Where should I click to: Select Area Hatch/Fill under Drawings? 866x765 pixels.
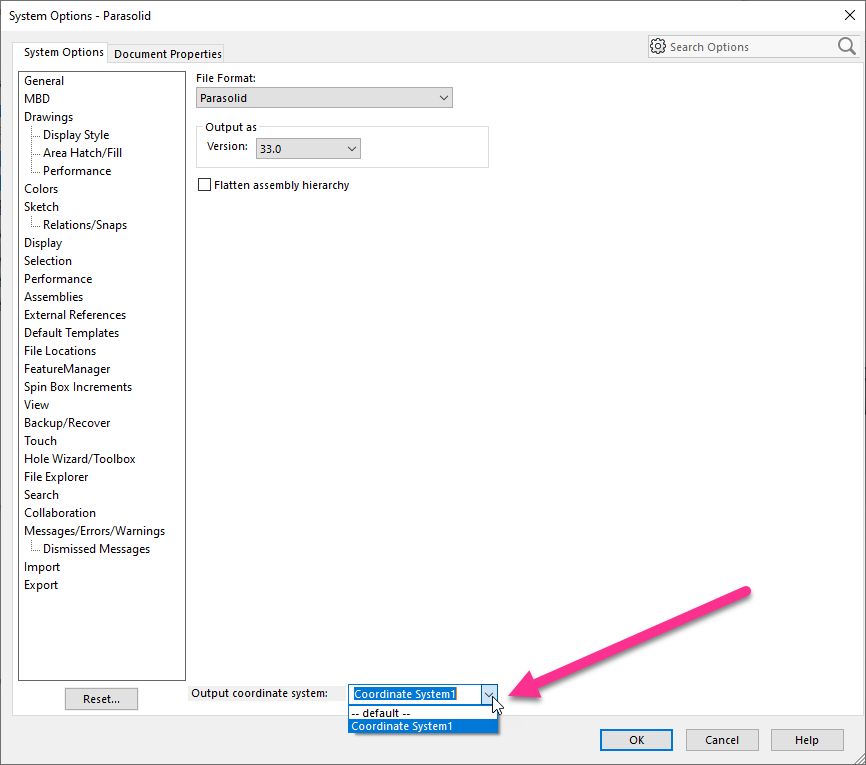point(83,153)
